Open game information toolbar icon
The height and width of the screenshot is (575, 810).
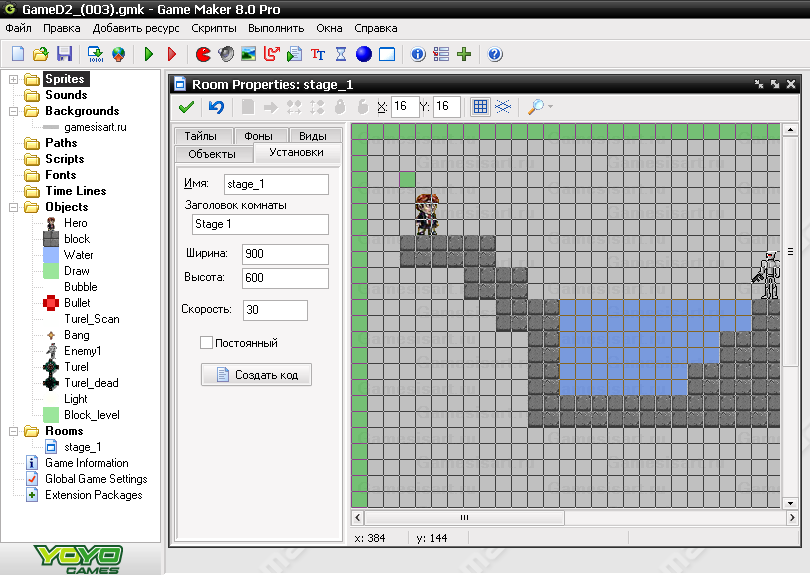point(418,54)
